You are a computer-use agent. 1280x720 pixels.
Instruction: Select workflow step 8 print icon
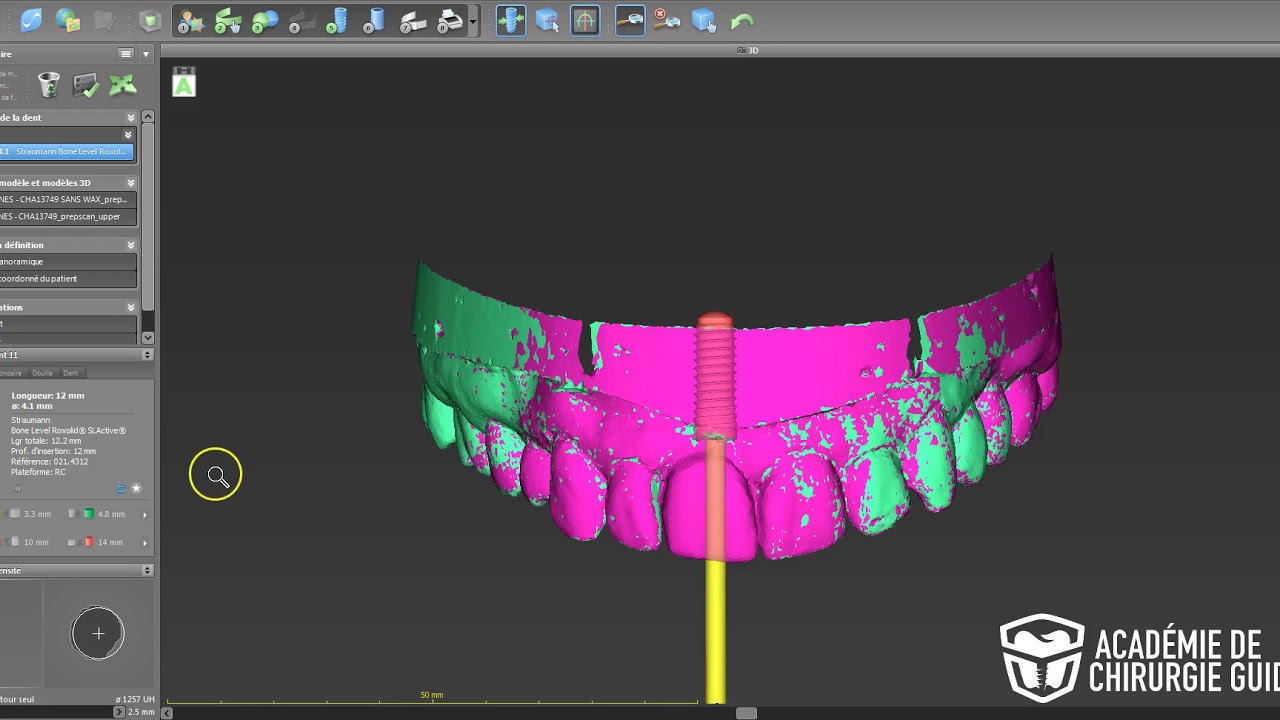tap(451, 21)
